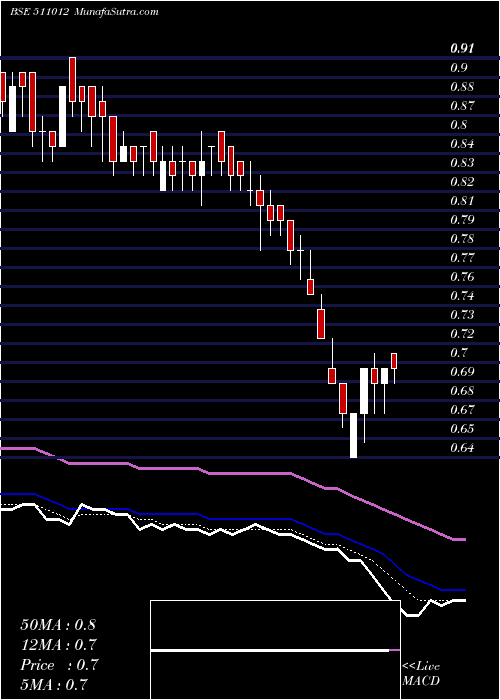500x700 pixels.
Task: Click the BSE 511012 ticker title
Action: [39, 12]
